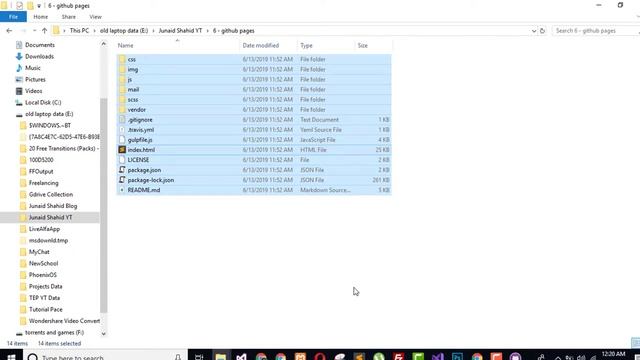Sort by Size column header
Screen dimensions: 640x360
tap(362, 45)
